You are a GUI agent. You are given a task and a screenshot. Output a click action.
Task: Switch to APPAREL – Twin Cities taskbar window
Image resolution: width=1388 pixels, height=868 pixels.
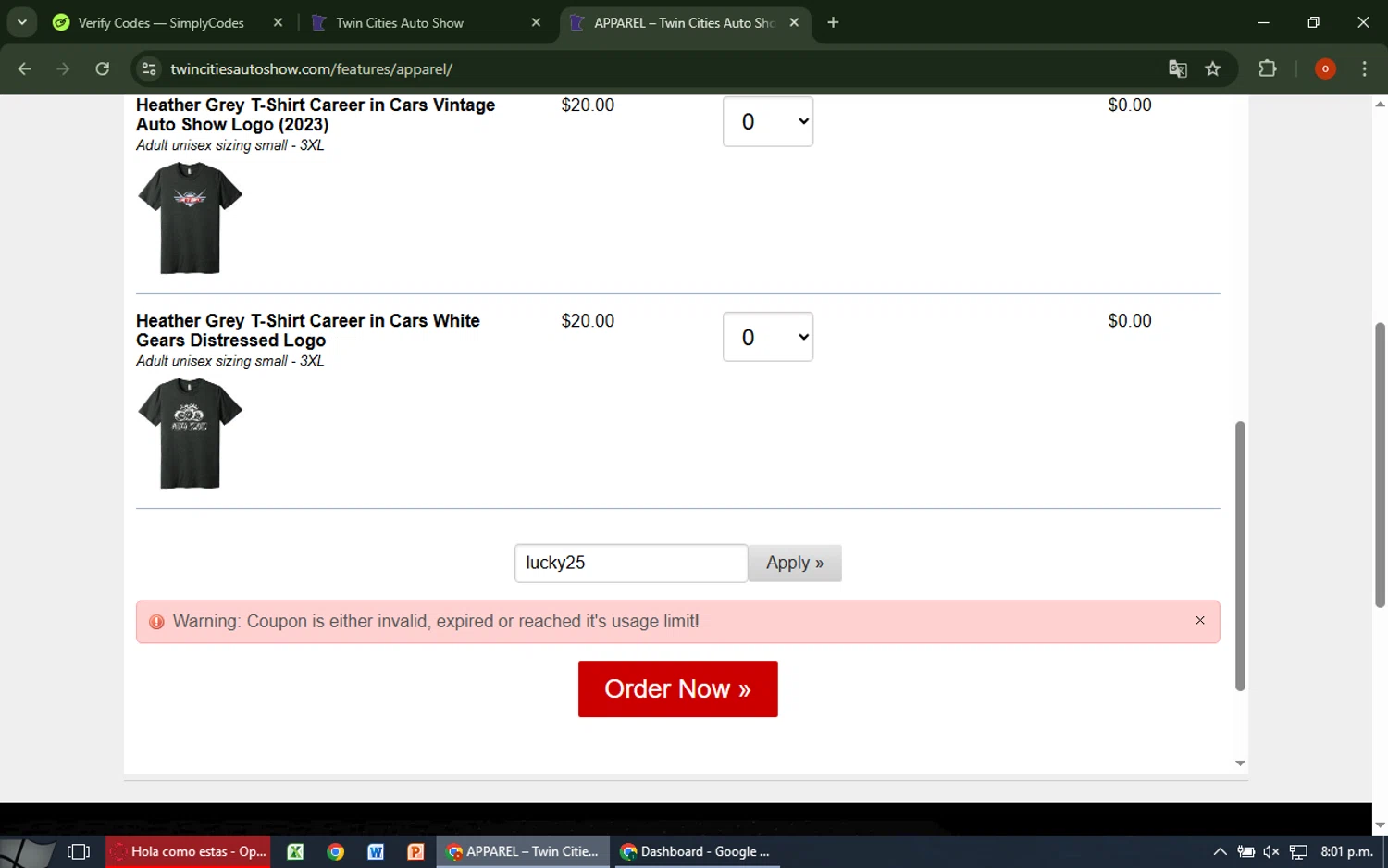coord(523,851)
